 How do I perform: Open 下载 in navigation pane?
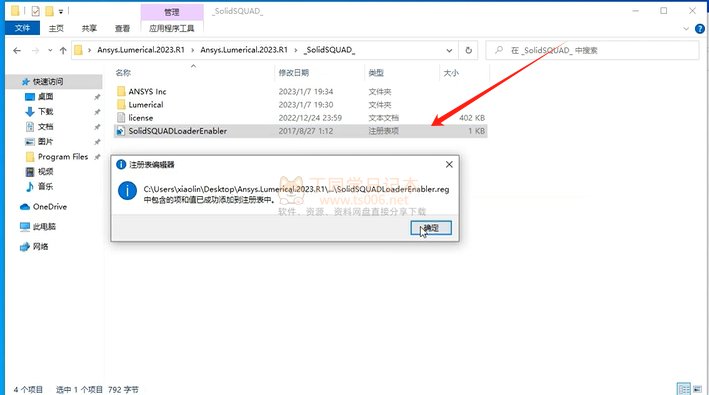pyautogui.click(x=45, y=111)
